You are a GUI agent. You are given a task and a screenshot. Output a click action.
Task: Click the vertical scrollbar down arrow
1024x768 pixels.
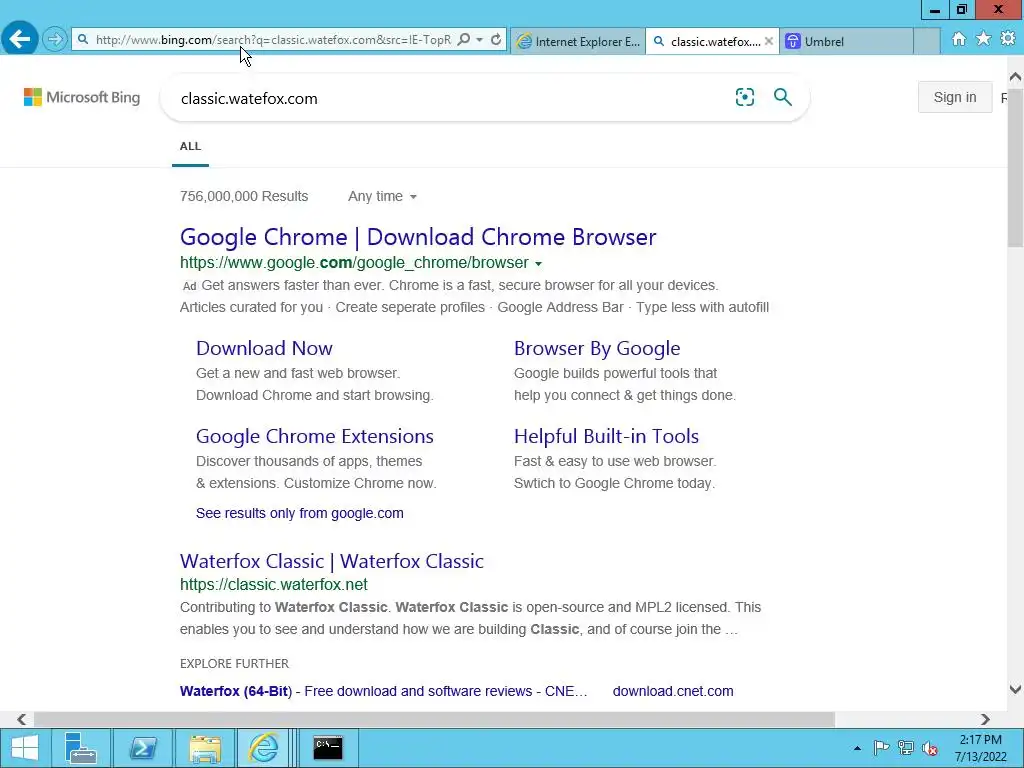coord(1015,689)
